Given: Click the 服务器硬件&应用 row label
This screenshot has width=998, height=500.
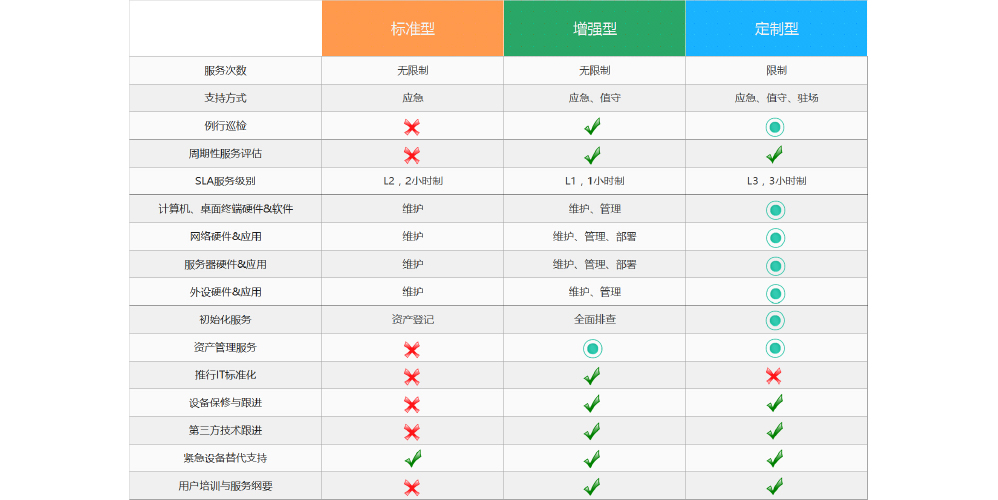Looking at the screenshot, I should pos(225,265).
